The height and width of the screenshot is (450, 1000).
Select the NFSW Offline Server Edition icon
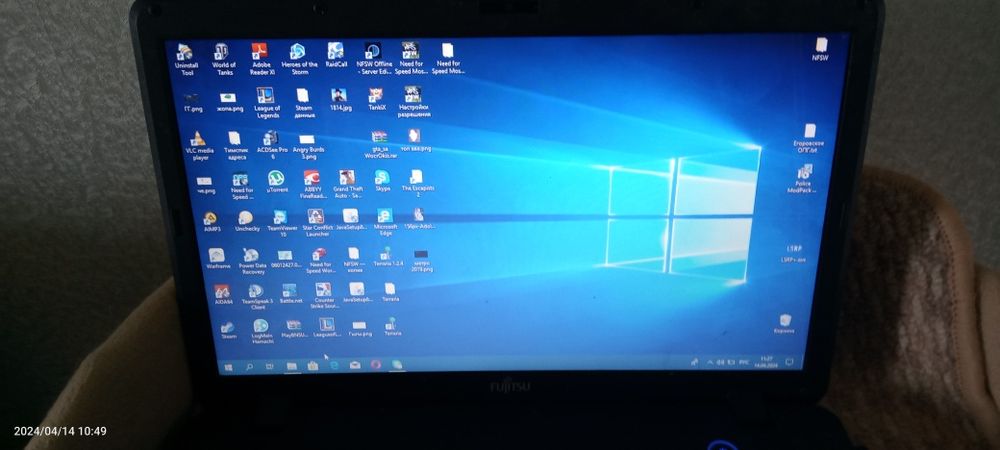point(374,58)
